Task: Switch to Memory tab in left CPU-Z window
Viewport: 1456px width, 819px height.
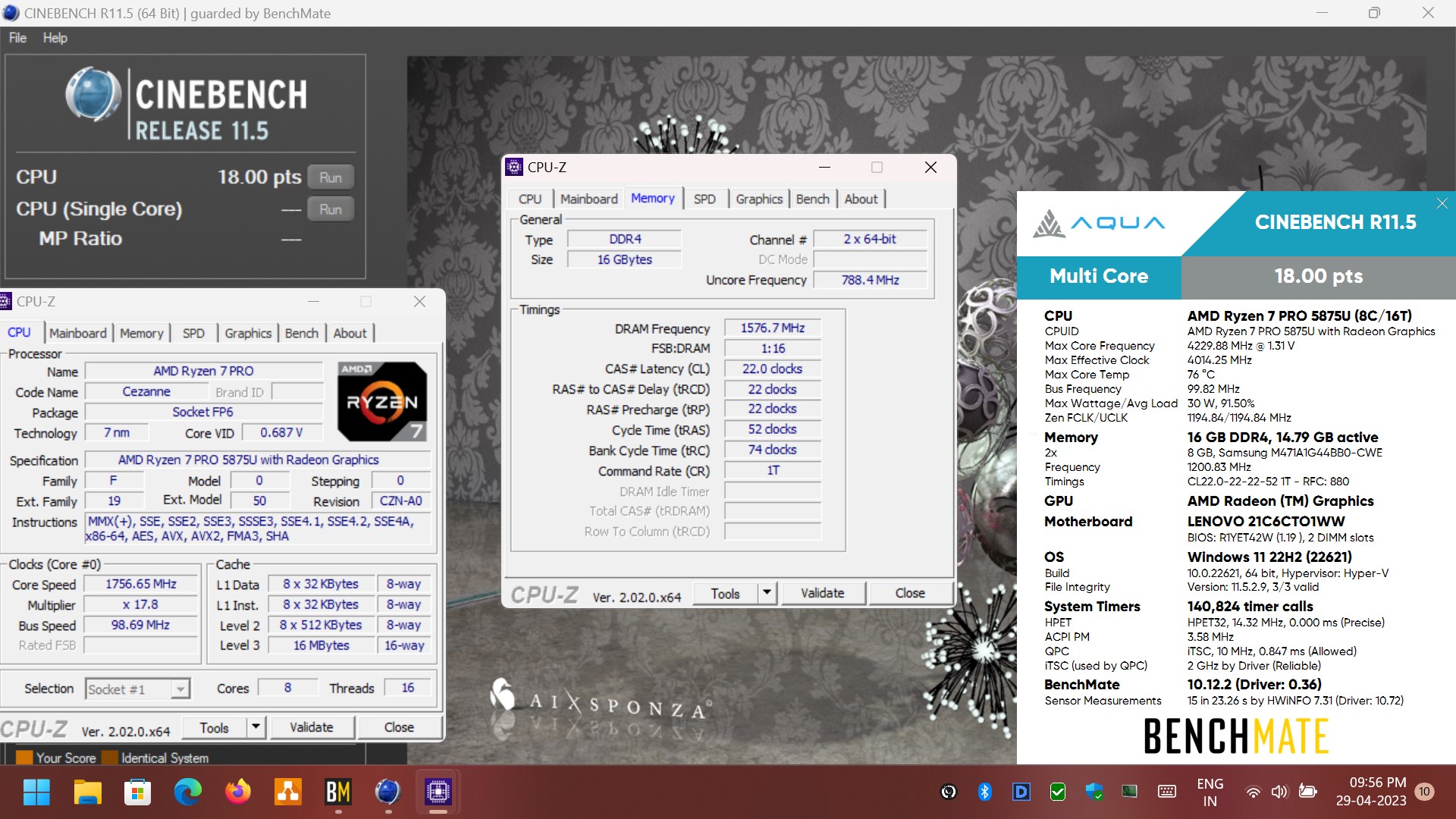Action: 142,333
